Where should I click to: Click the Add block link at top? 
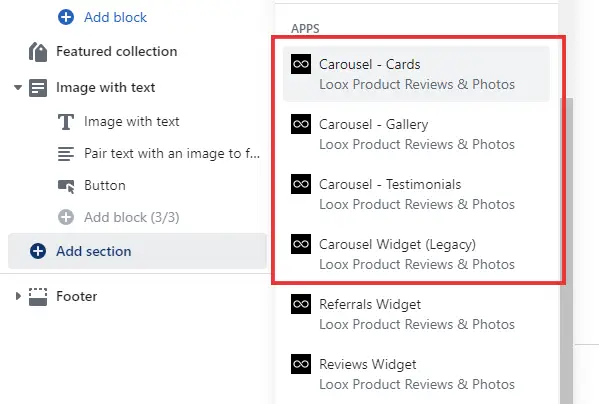[x=115, y=17]
